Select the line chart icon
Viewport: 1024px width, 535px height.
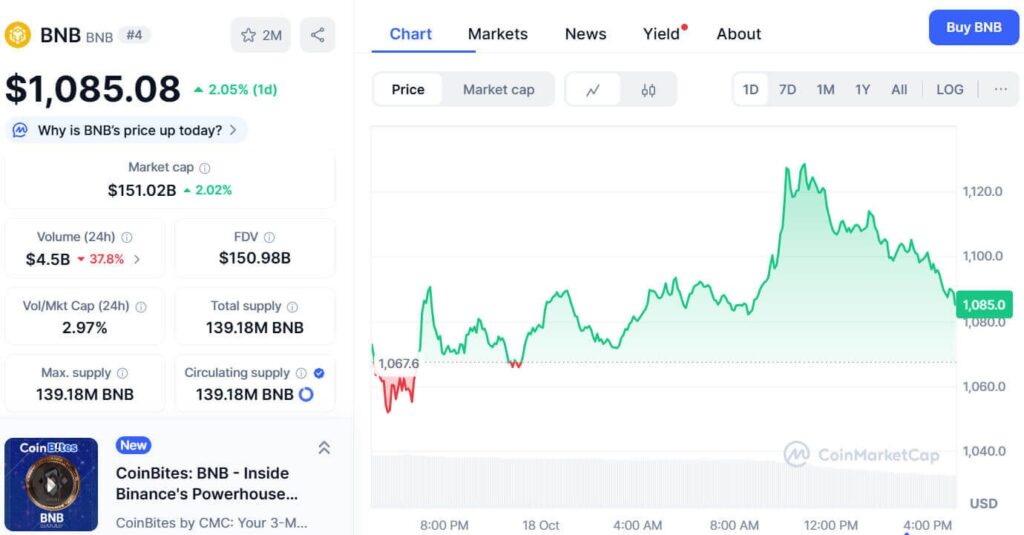pos(593,90)
